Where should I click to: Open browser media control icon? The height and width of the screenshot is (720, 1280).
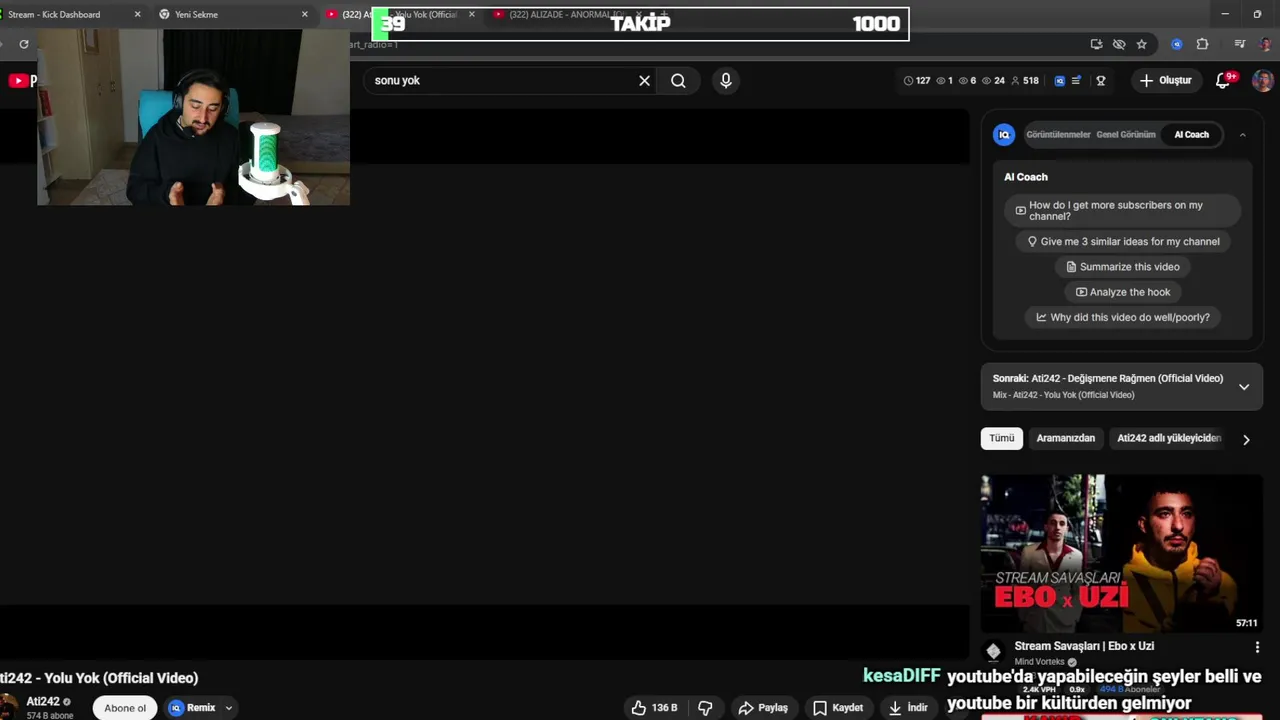point(1240,44)
